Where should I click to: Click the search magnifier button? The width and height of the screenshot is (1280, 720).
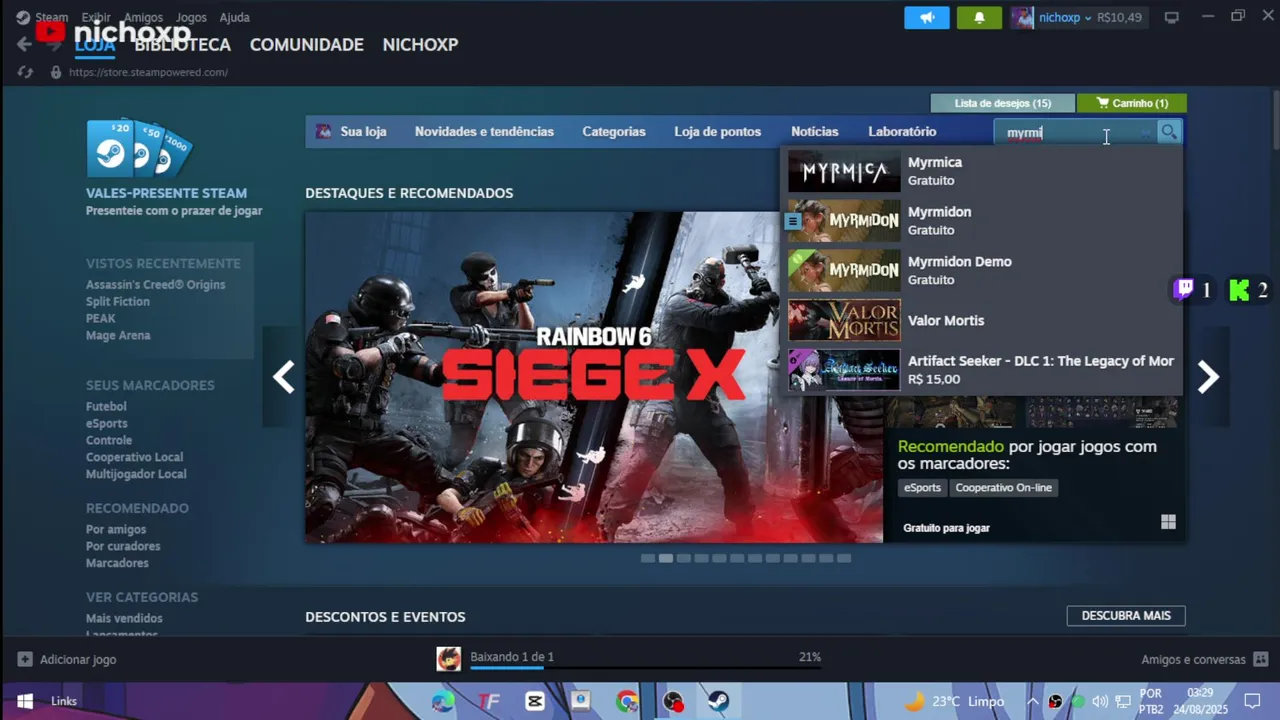1169,132
